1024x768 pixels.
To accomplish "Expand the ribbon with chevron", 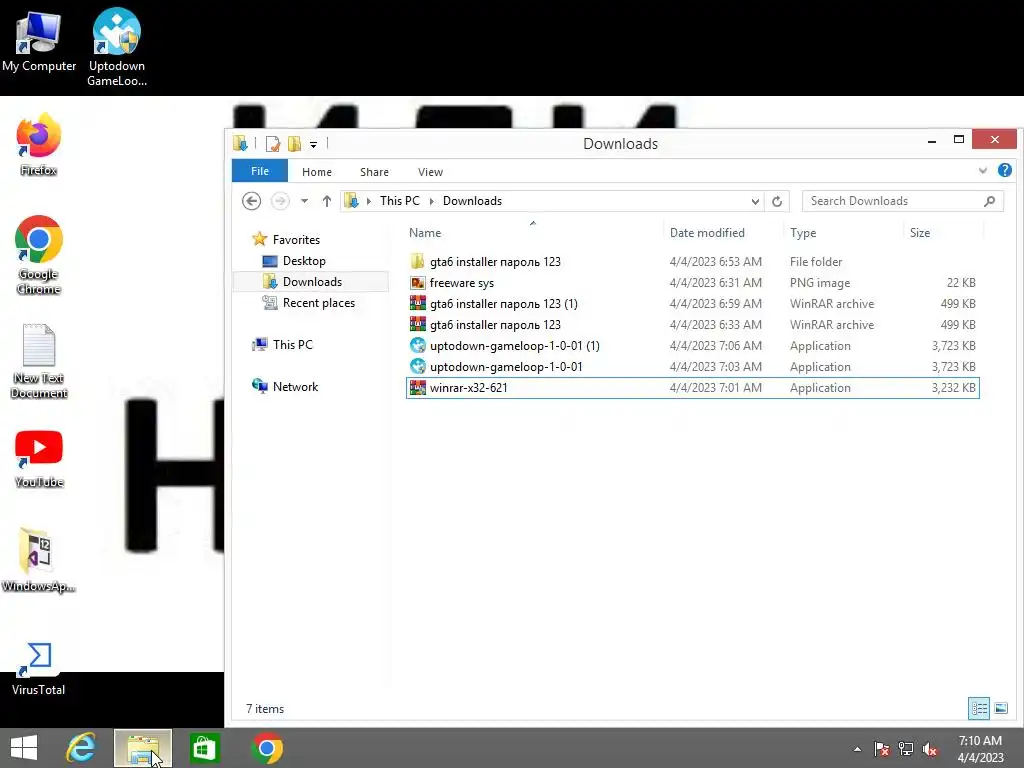I will coord(983,171).
